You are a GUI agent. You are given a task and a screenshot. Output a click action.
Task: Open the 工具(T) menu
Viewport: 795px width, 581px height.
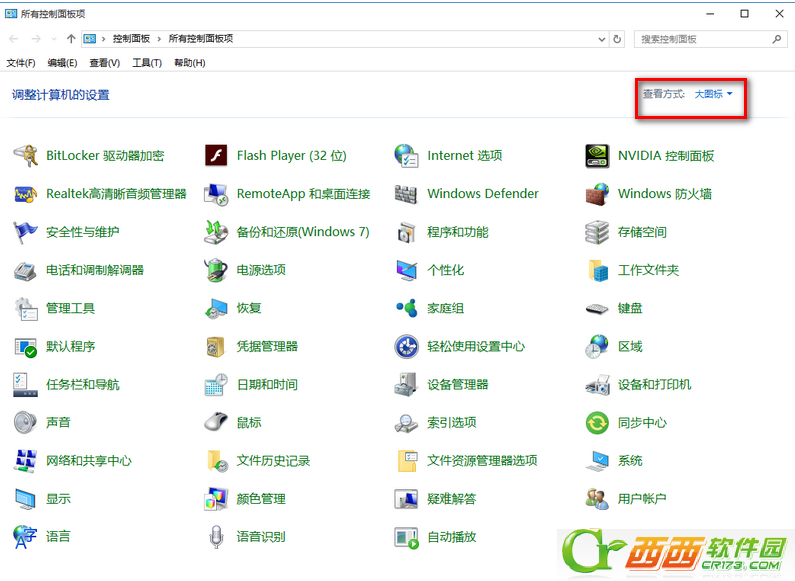pos(147,63)
